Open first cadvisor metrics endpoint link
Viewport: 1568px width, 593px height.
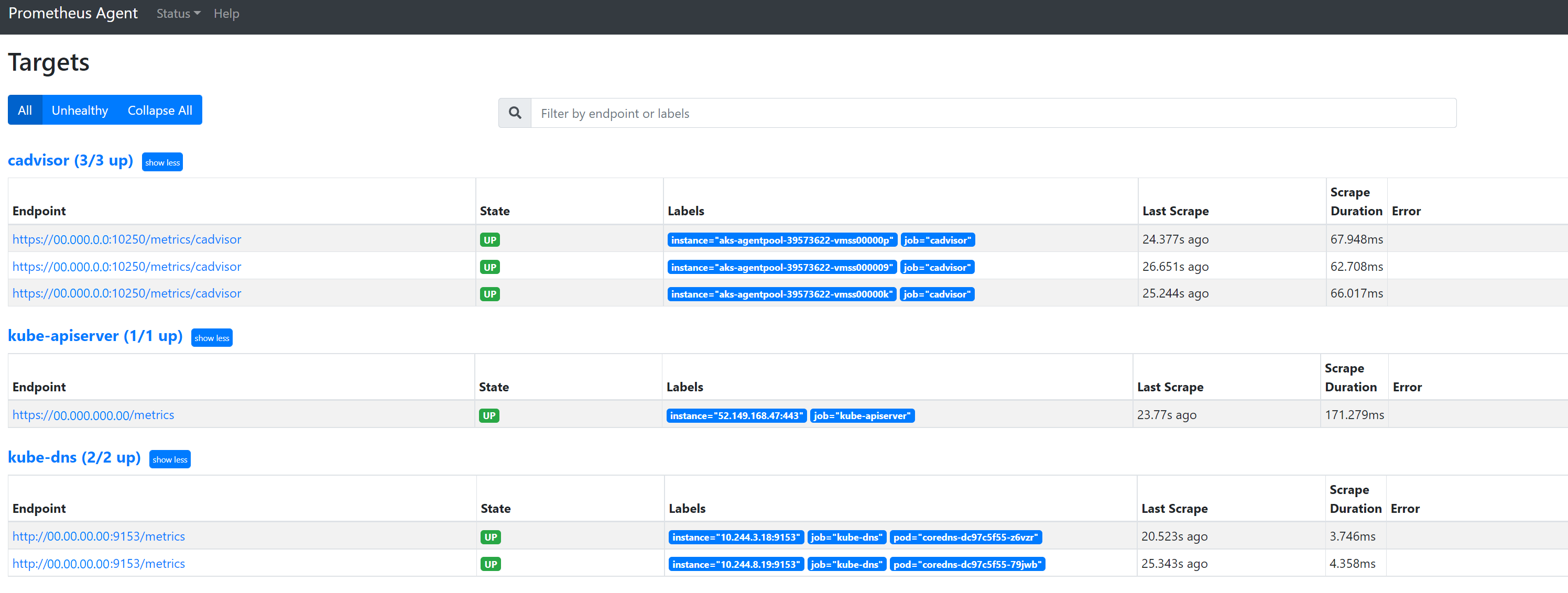(x=127, y=239)
